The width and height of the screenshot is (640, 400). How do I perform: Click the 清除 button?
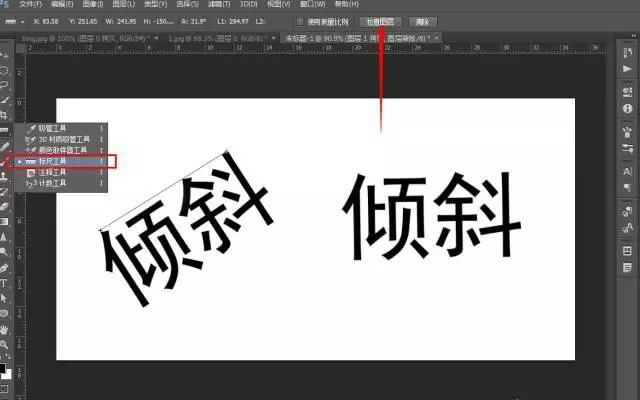pos(422,22)
